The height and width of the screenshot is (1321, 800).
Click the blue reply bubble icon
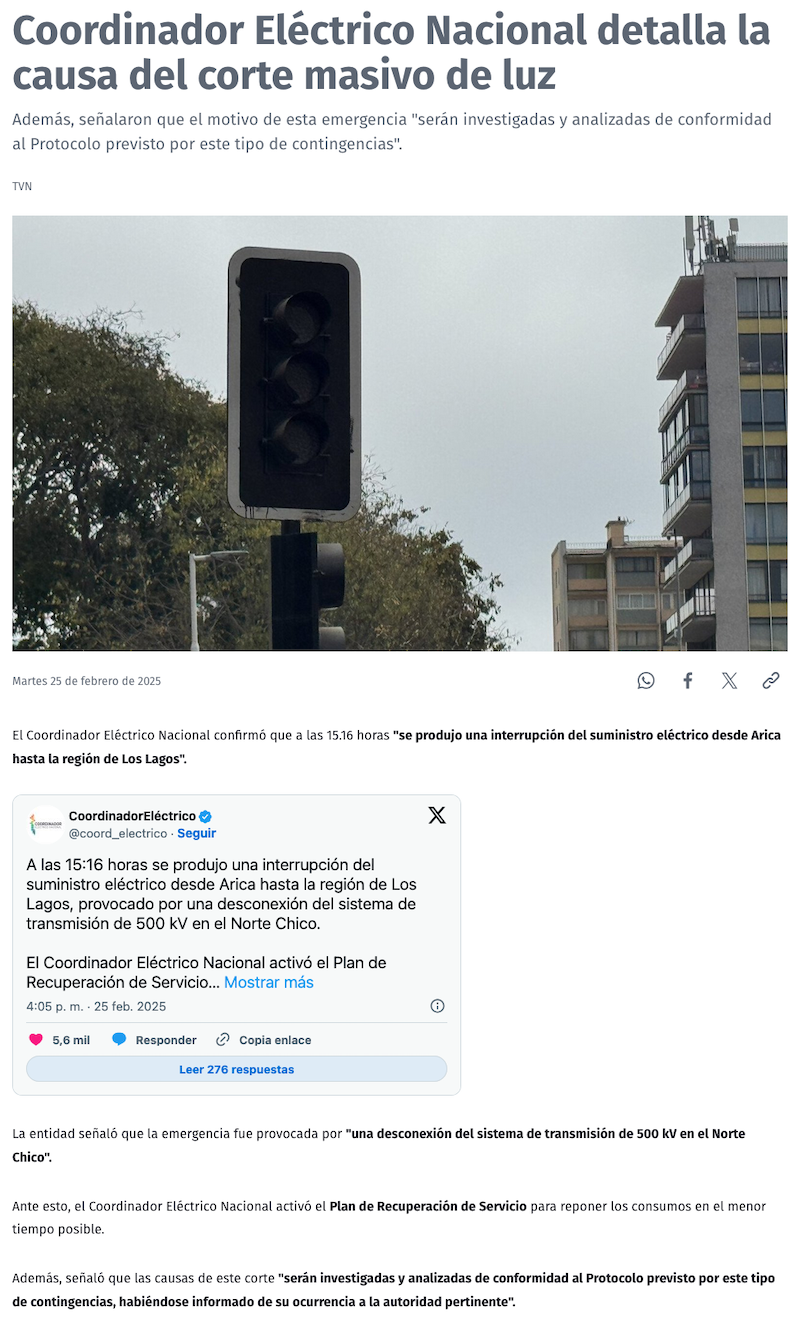coord(119,1040)
